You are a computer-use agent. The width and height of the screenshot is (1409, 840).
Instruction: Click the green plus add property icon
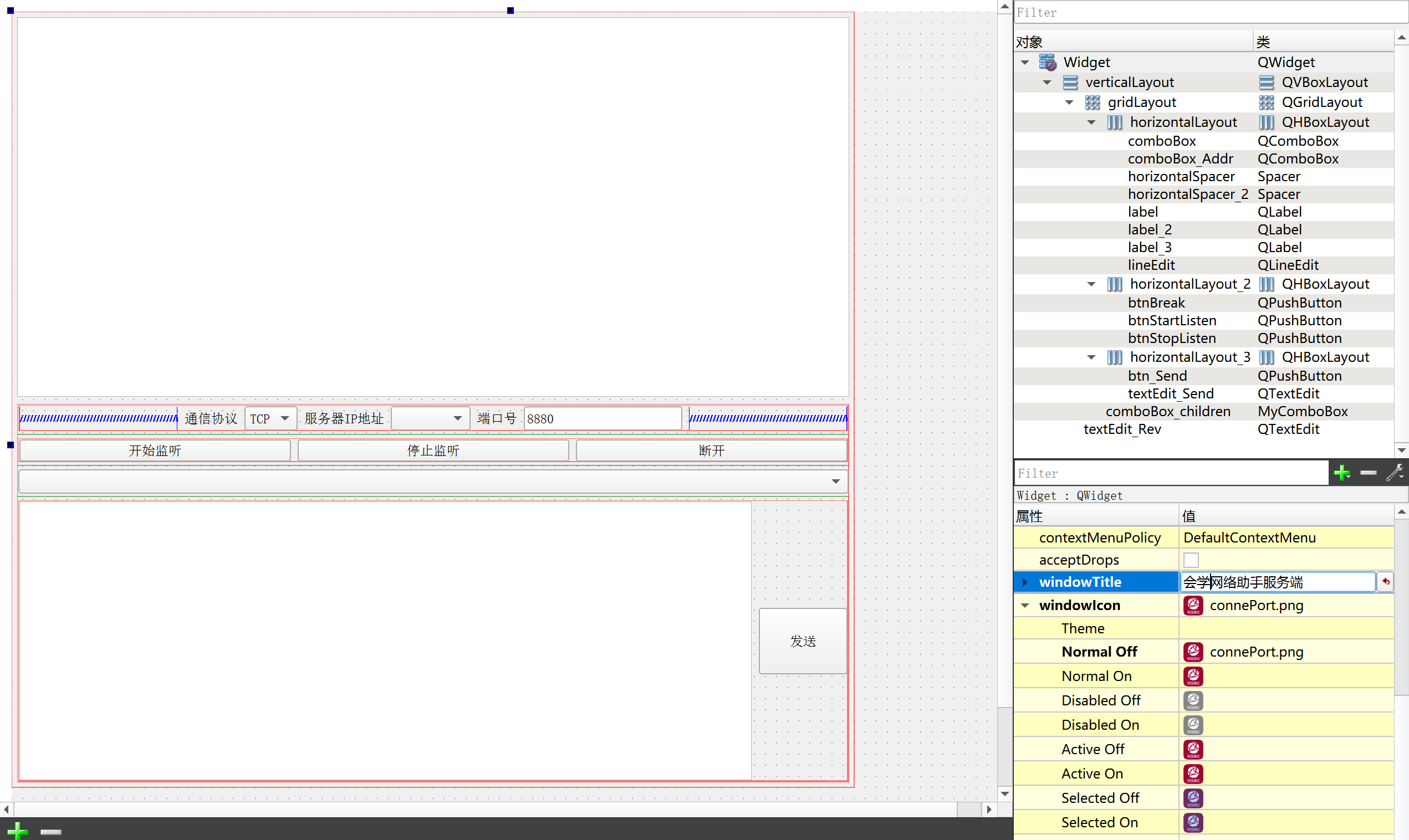click(1341, 473)
